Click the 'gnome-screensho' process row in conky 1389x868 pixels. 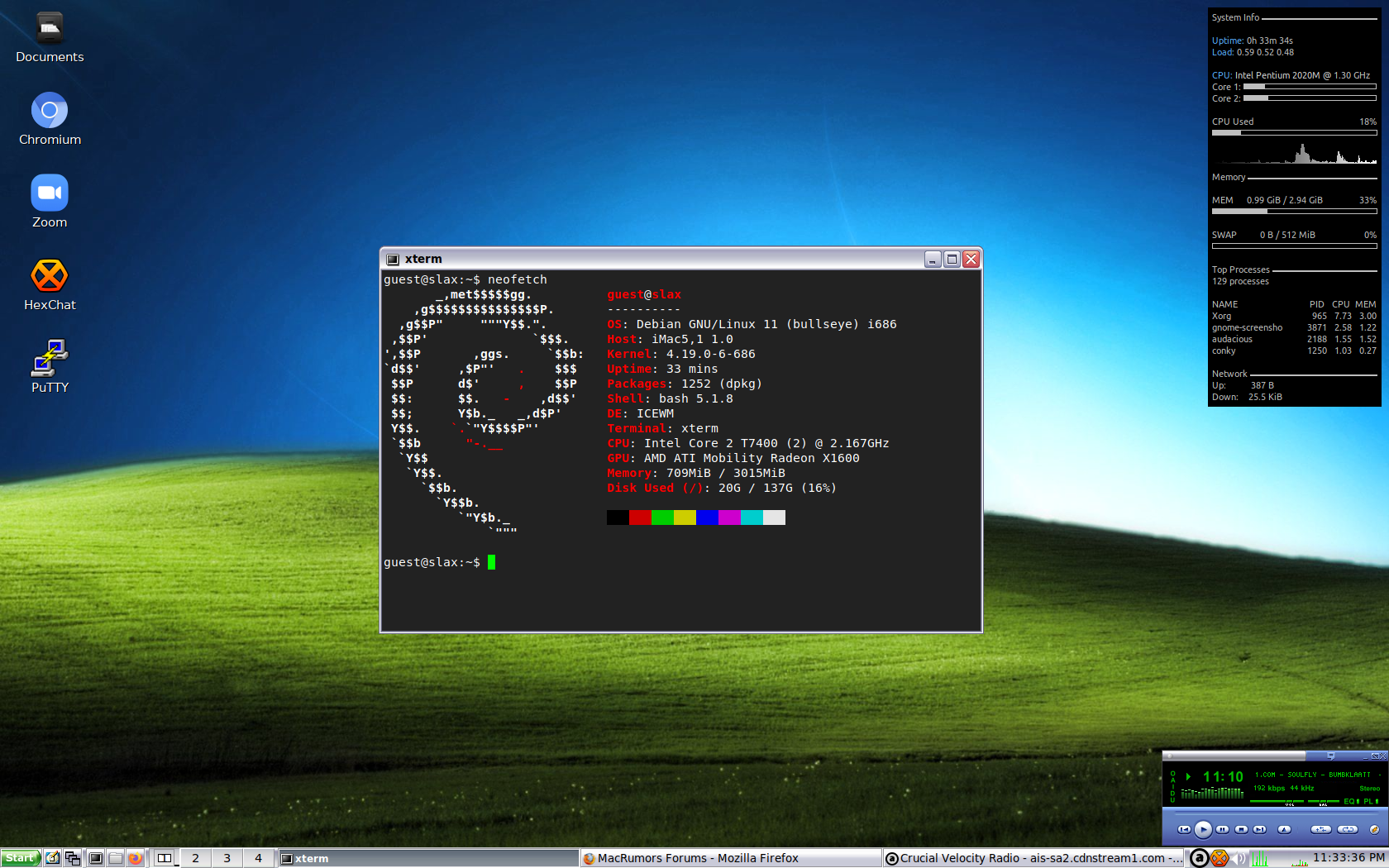coord(1294,327)
